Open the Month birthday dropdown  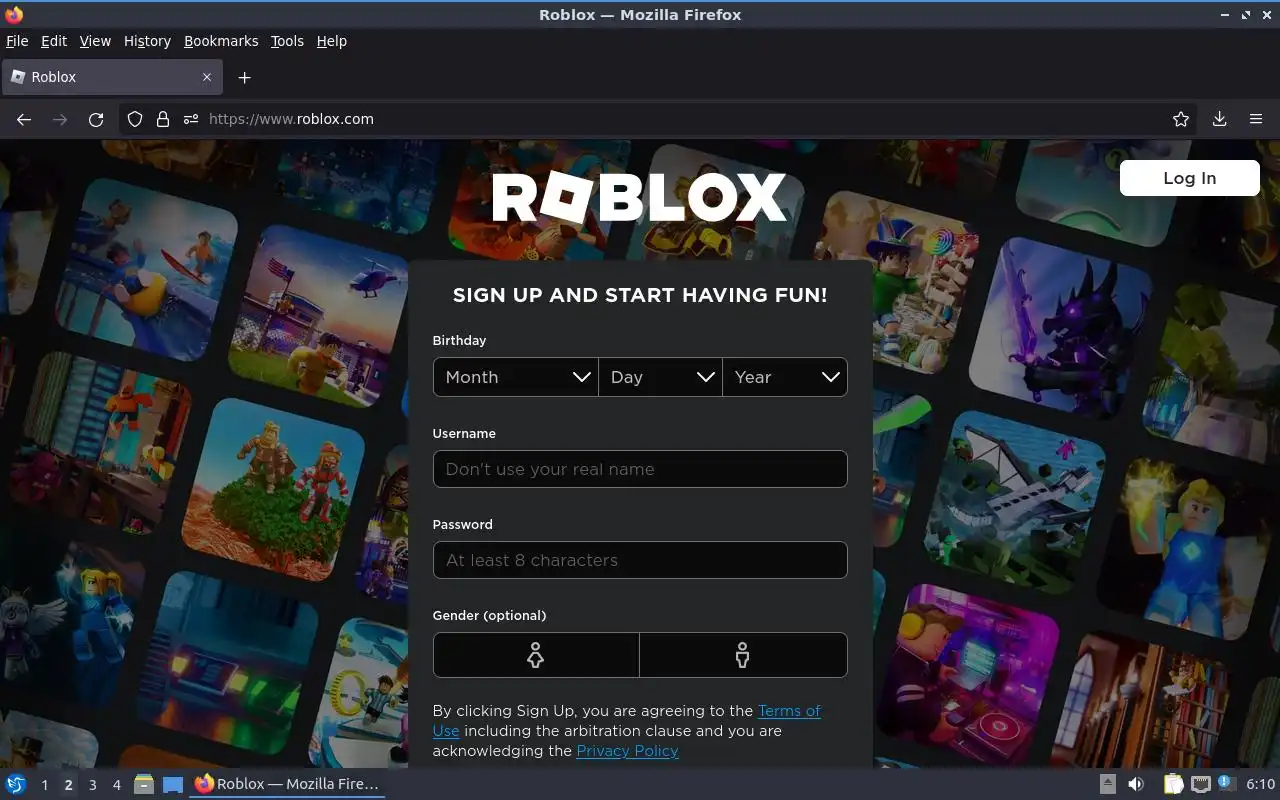515,377
